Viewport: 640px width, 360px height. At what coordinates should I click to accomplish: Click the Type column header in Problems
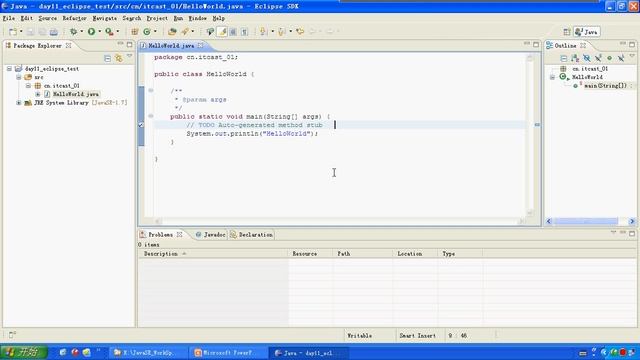pyautogui.click(x=460, y=254)
